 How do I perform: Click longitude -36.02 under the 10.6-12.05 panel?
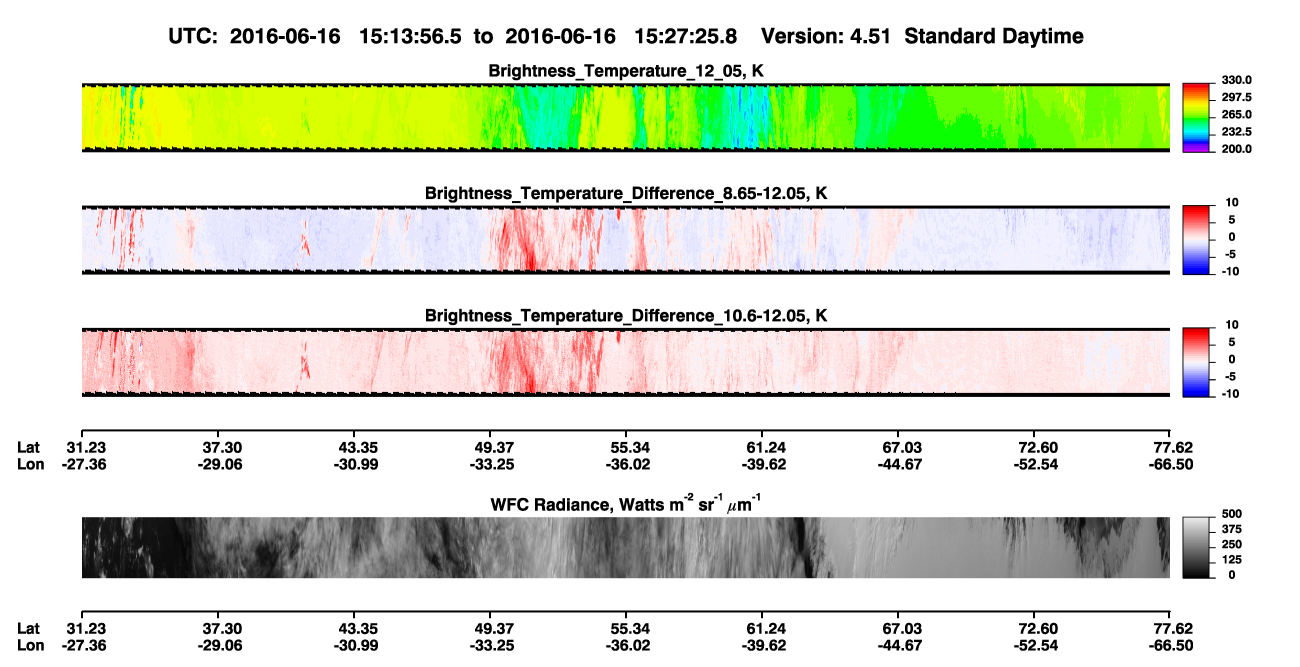(626, 464)
